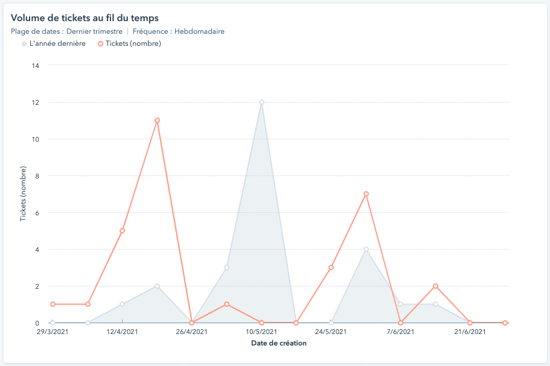Click the x-axis label 7/6/2021
This screenshot has width=550, height=366.
pos(400,332)
